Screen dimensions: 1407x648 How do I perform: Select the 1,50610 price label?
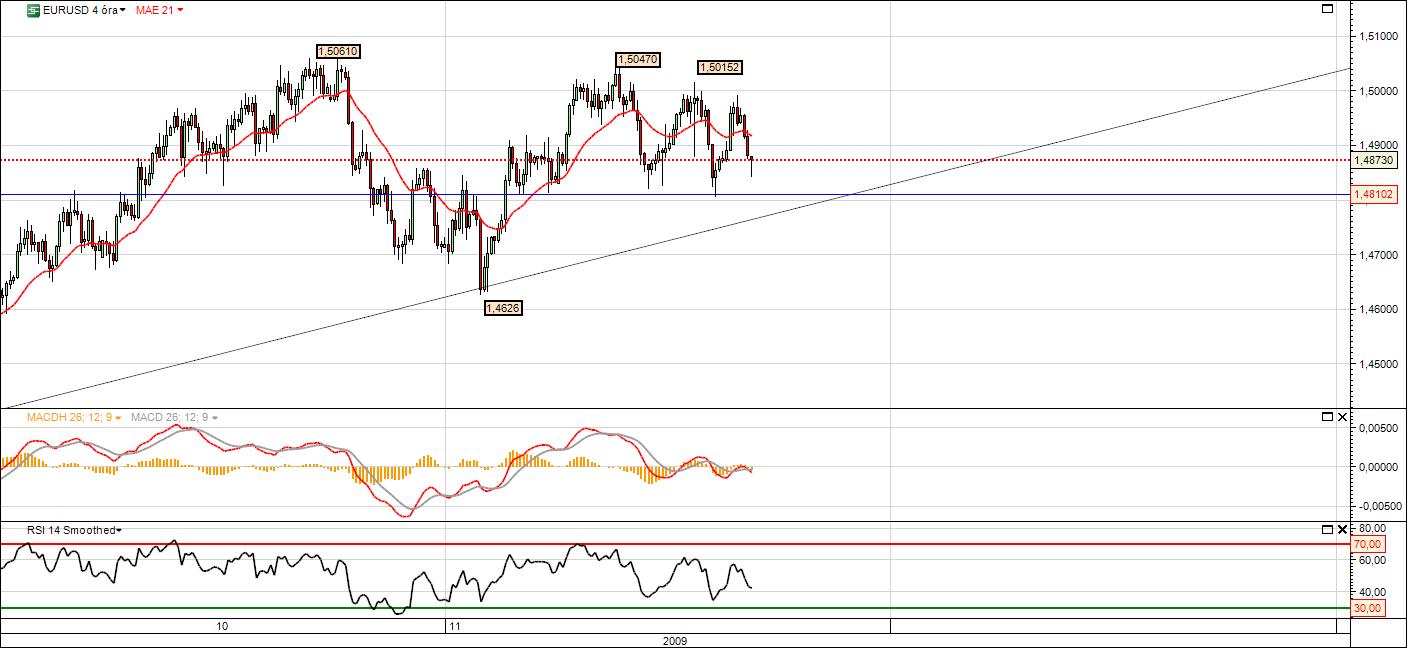click(338, 51)
